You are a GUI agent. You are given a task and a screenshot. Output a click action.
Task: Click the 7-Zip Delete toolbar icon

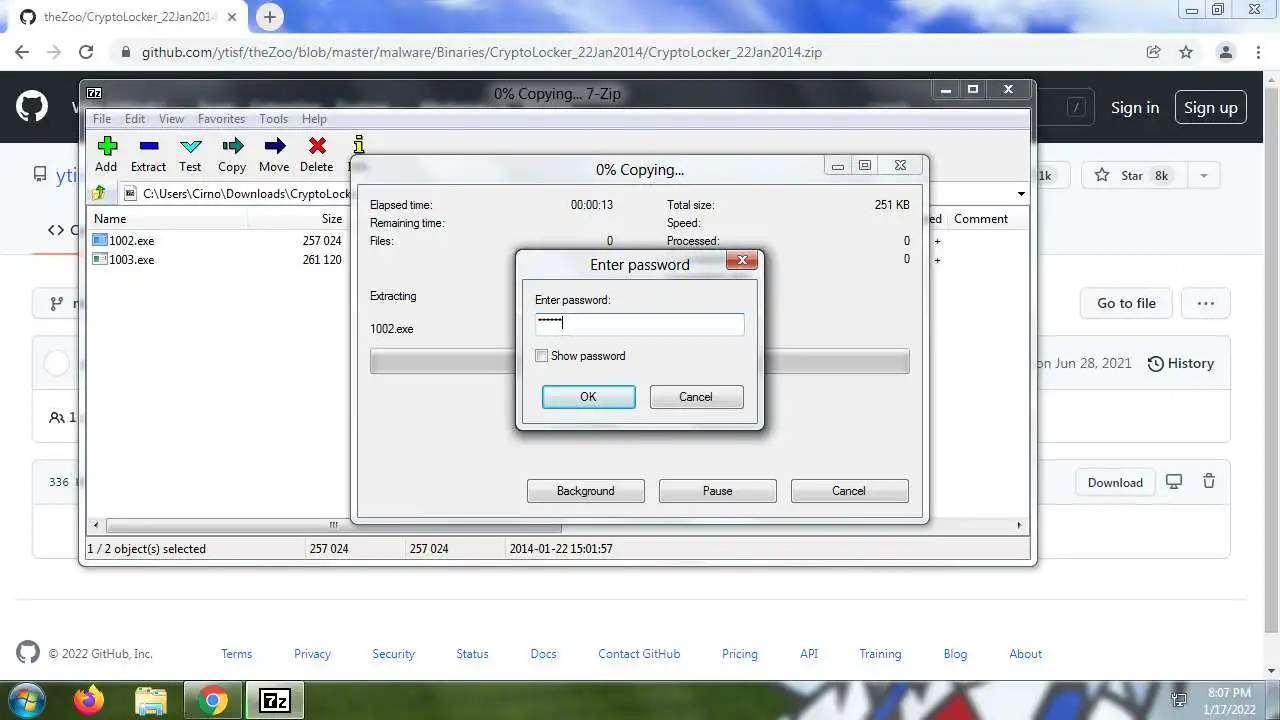click(x=317, y=147)
